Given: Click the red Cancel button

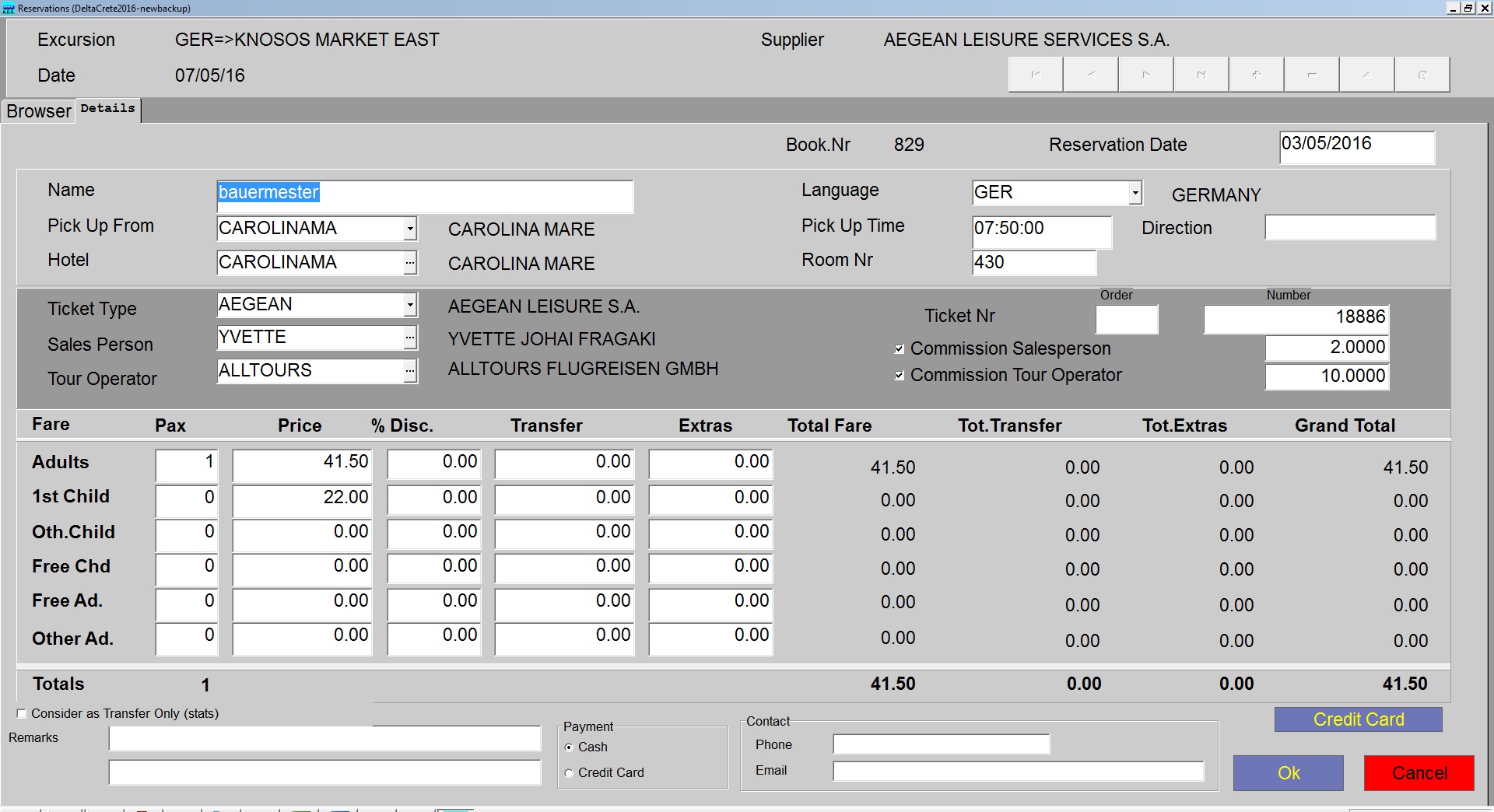Looking at the screenshot, I should tap(1419, 773).
